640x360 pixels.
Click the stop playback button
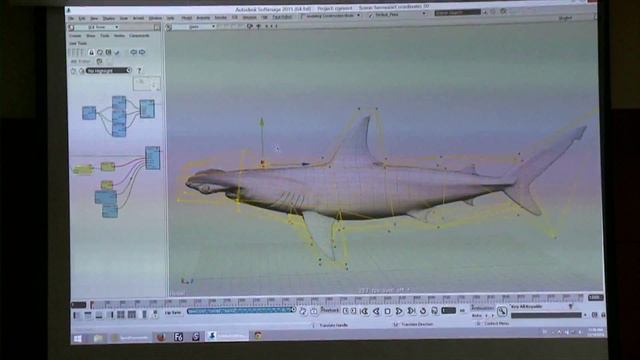387,311
